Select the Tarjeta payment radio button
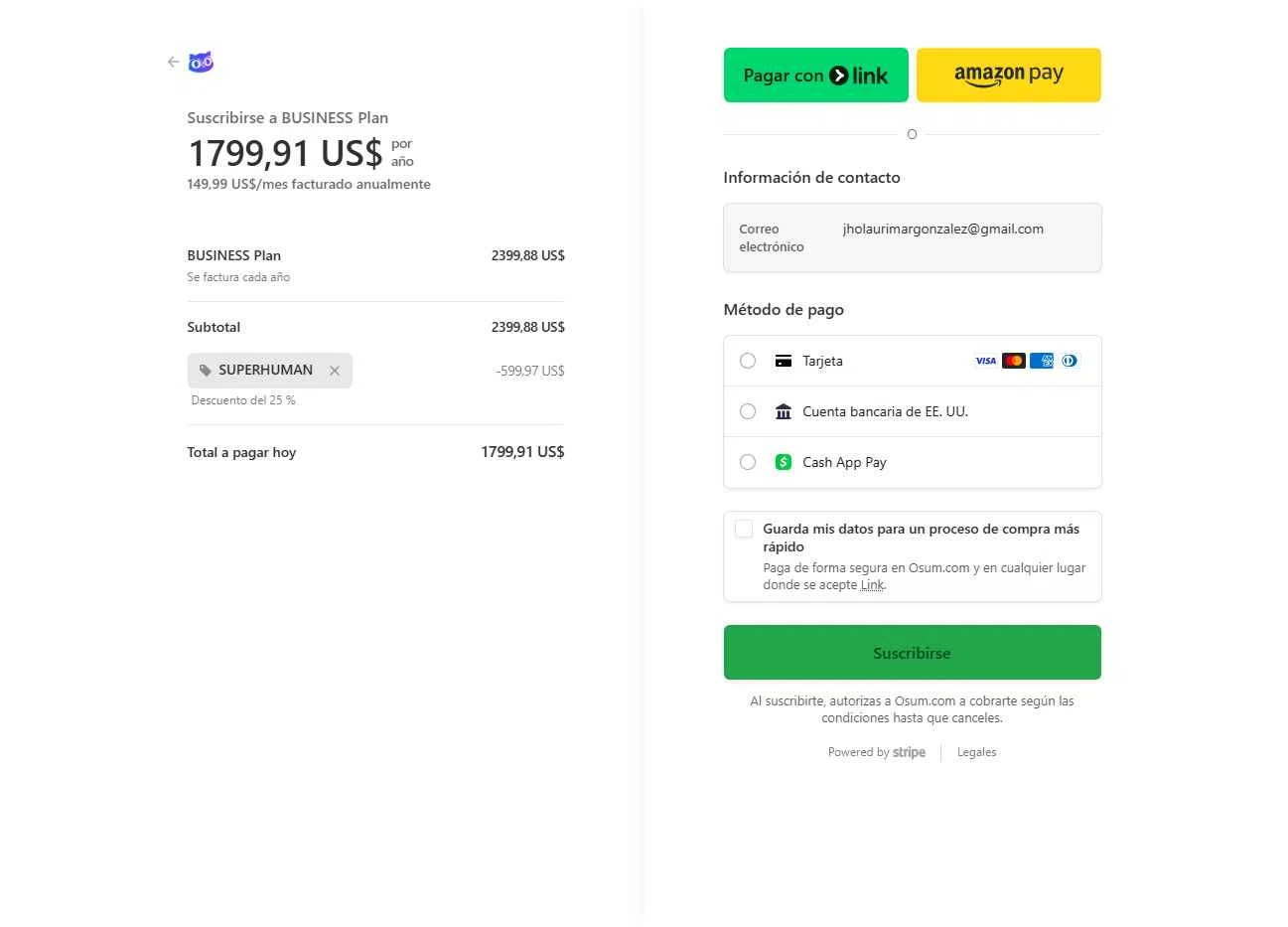The height and width of the screenshot is (927, 1288). tap(748, 361)
